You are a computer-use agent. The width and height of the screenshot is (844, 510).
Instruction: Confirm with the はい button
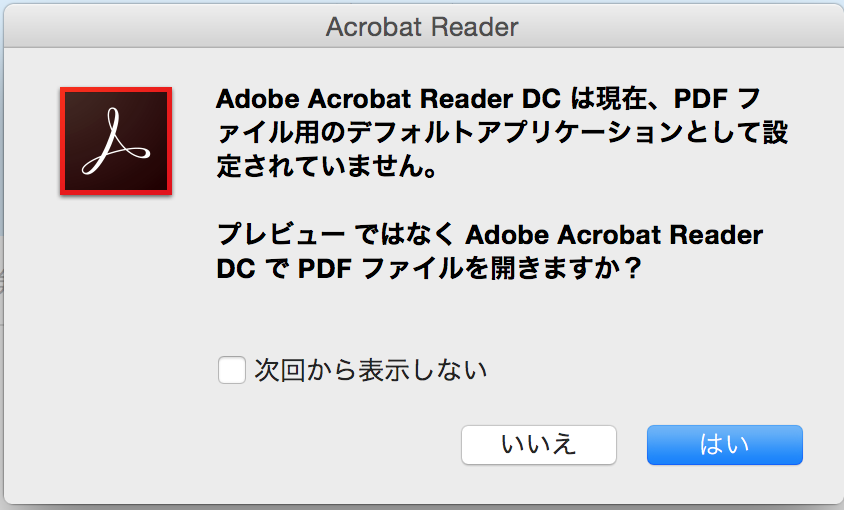coord(724,445)
